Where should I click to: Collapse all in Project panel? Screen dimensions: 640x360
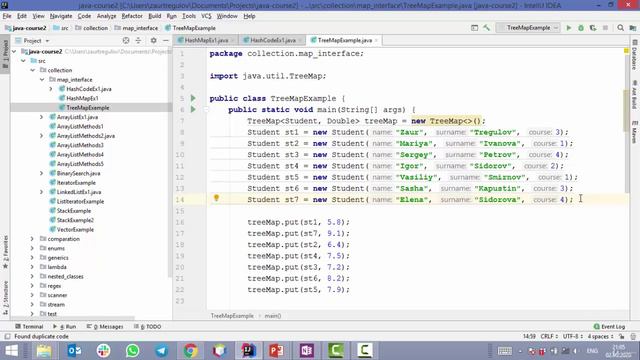pos(138,40)
